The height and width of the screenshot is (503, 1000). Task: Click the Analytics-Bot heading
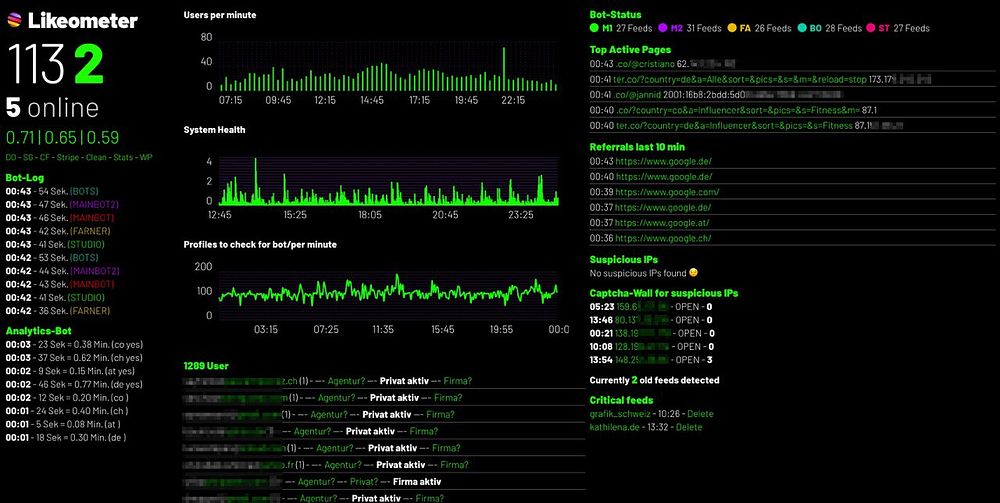point(38,331)
